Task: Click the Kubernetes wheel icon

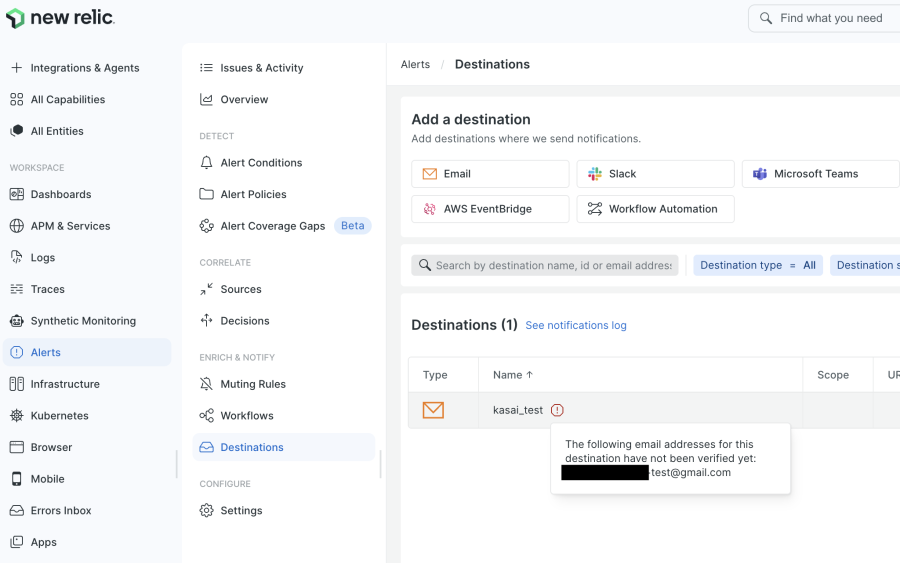Action: coord(17,416)
